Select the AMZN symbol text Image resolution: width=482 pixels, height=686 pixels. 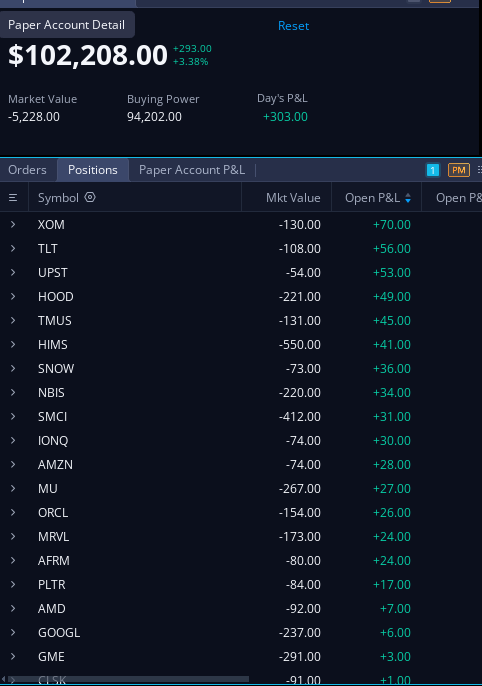(x=55, y=465)
